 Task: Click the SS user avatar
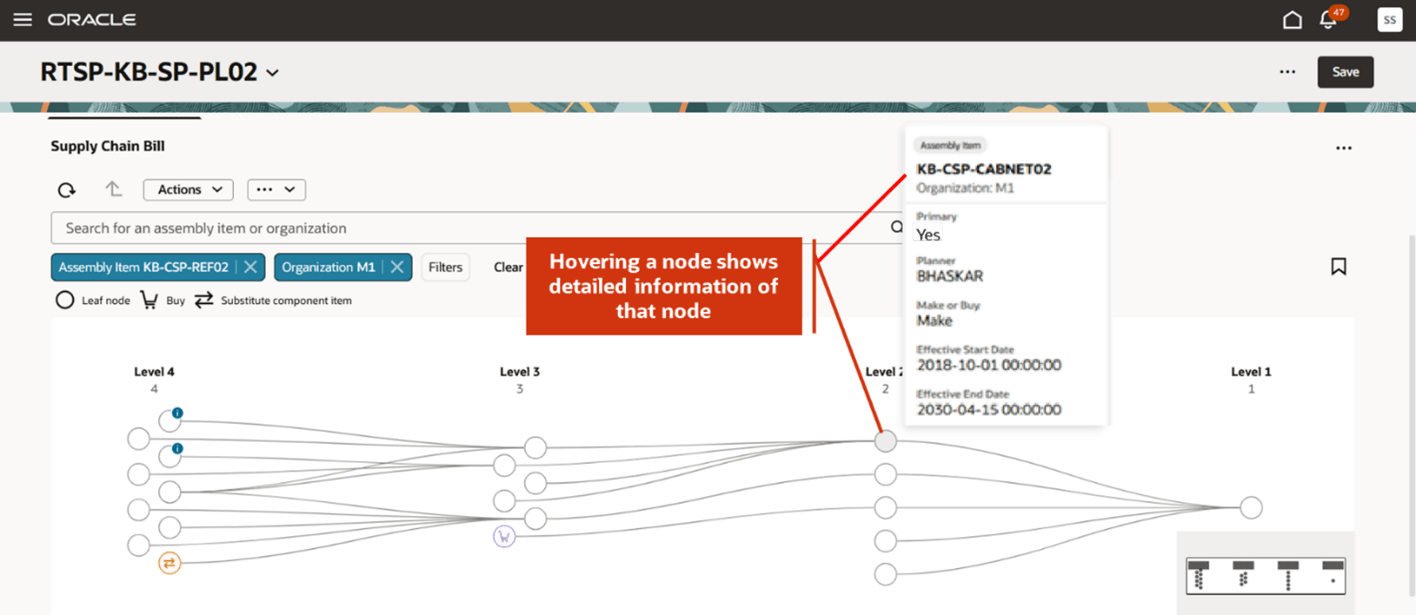pos(1389,19)
